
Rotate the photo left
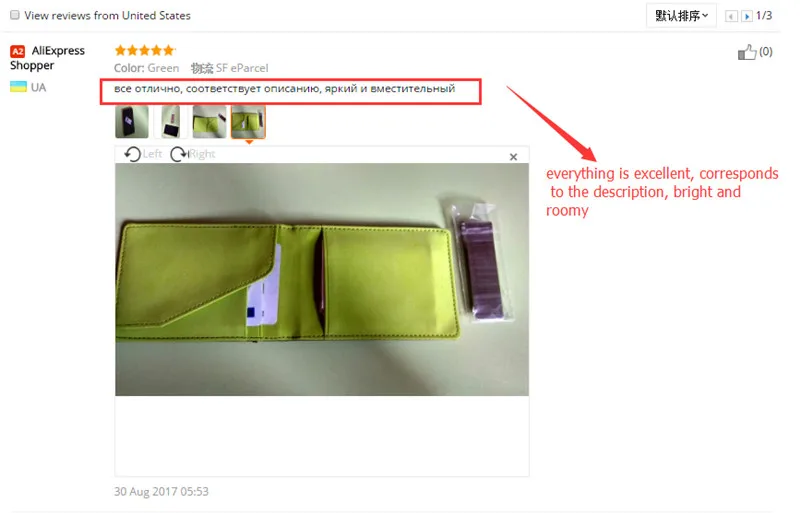pos(143,154)
